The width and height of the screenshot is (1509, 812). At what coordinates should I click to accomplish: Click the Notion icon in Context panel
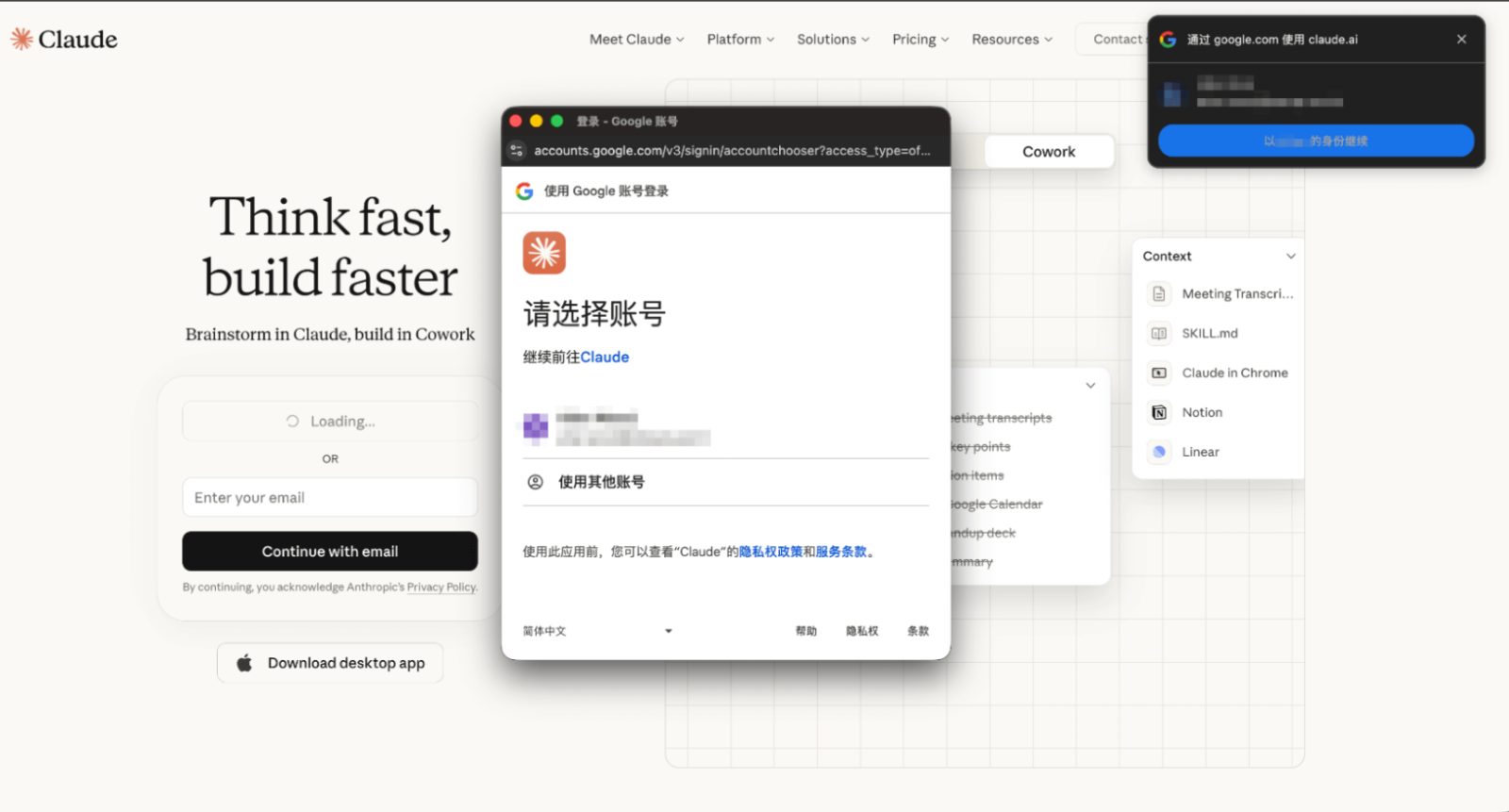[x=1159, y=413]
